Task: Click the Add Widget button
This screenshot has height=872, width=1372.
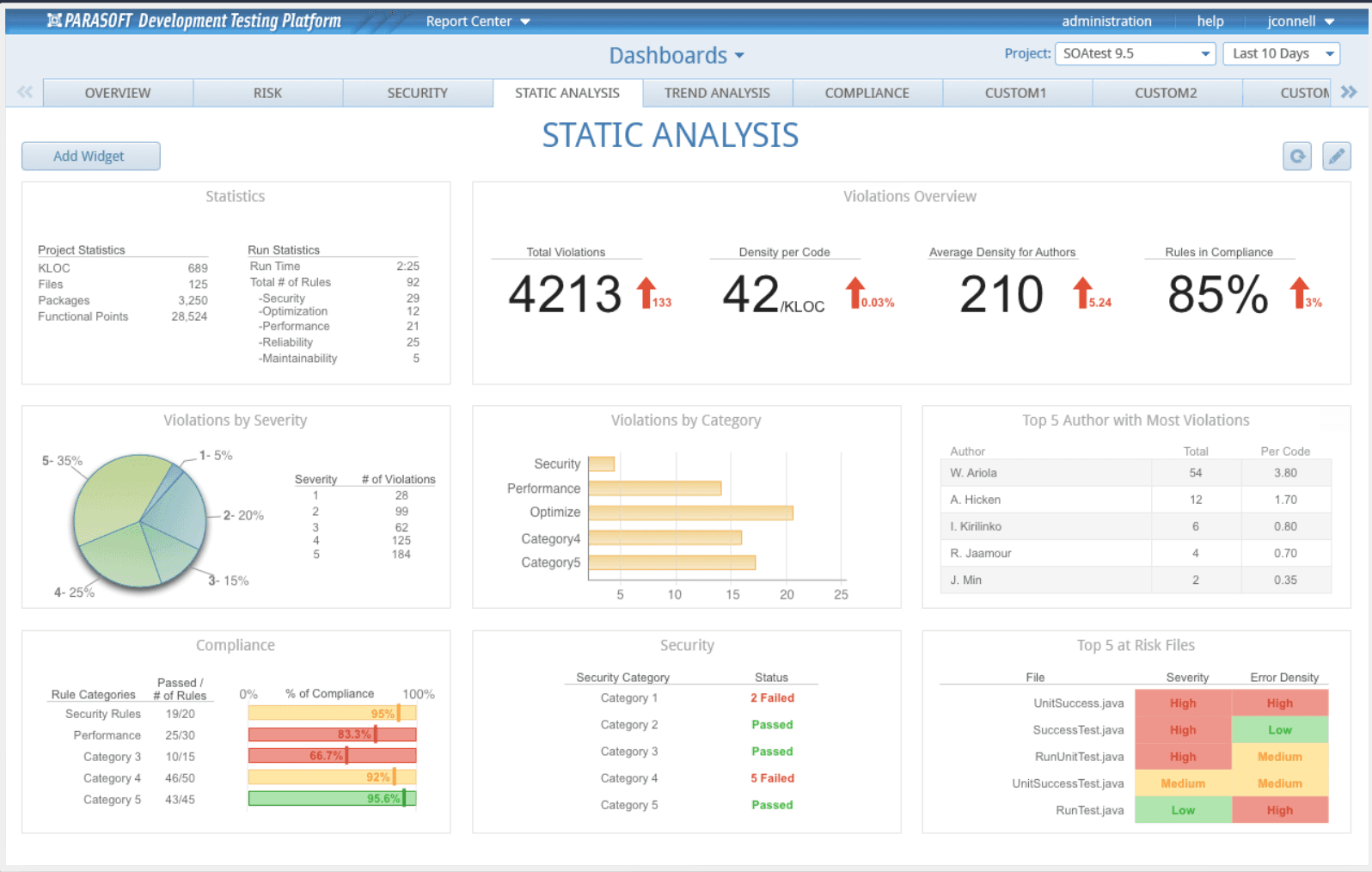Action: coord(90,156)
